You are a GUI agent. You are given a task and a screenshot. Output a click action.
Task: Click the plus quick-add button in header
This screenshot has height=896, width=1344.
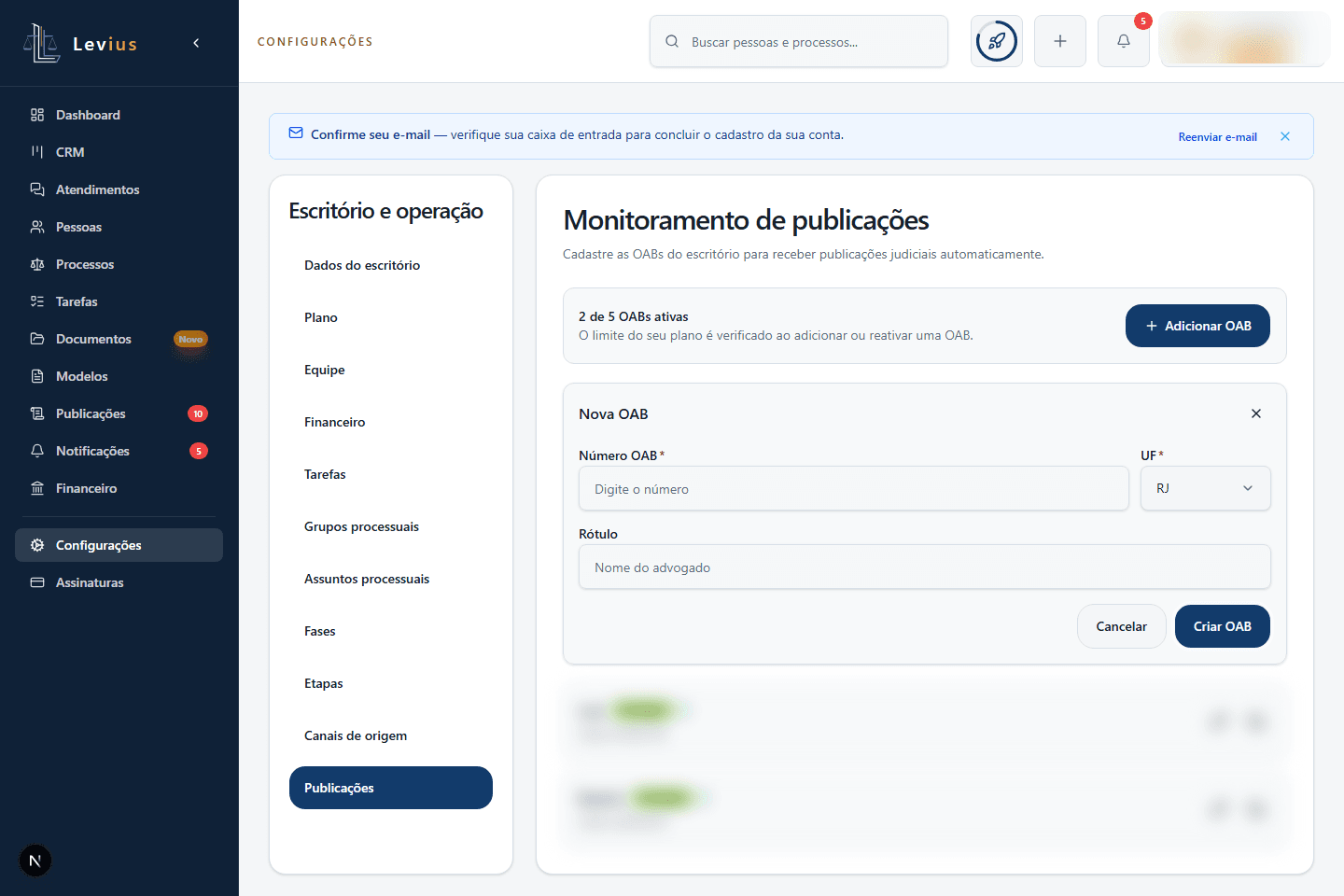click(1060, 41)
